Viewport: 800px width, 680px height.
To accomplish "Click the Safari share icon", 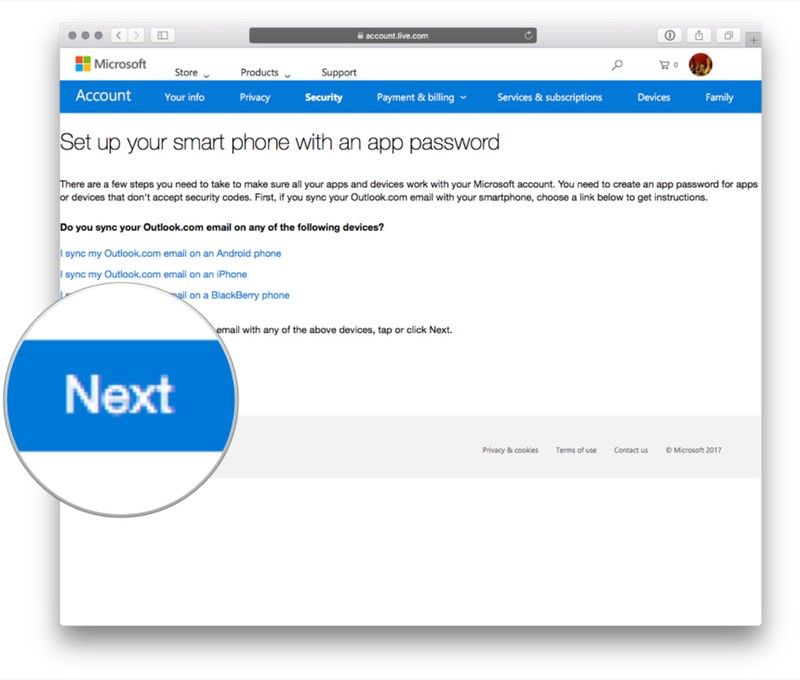I will 699,35.
